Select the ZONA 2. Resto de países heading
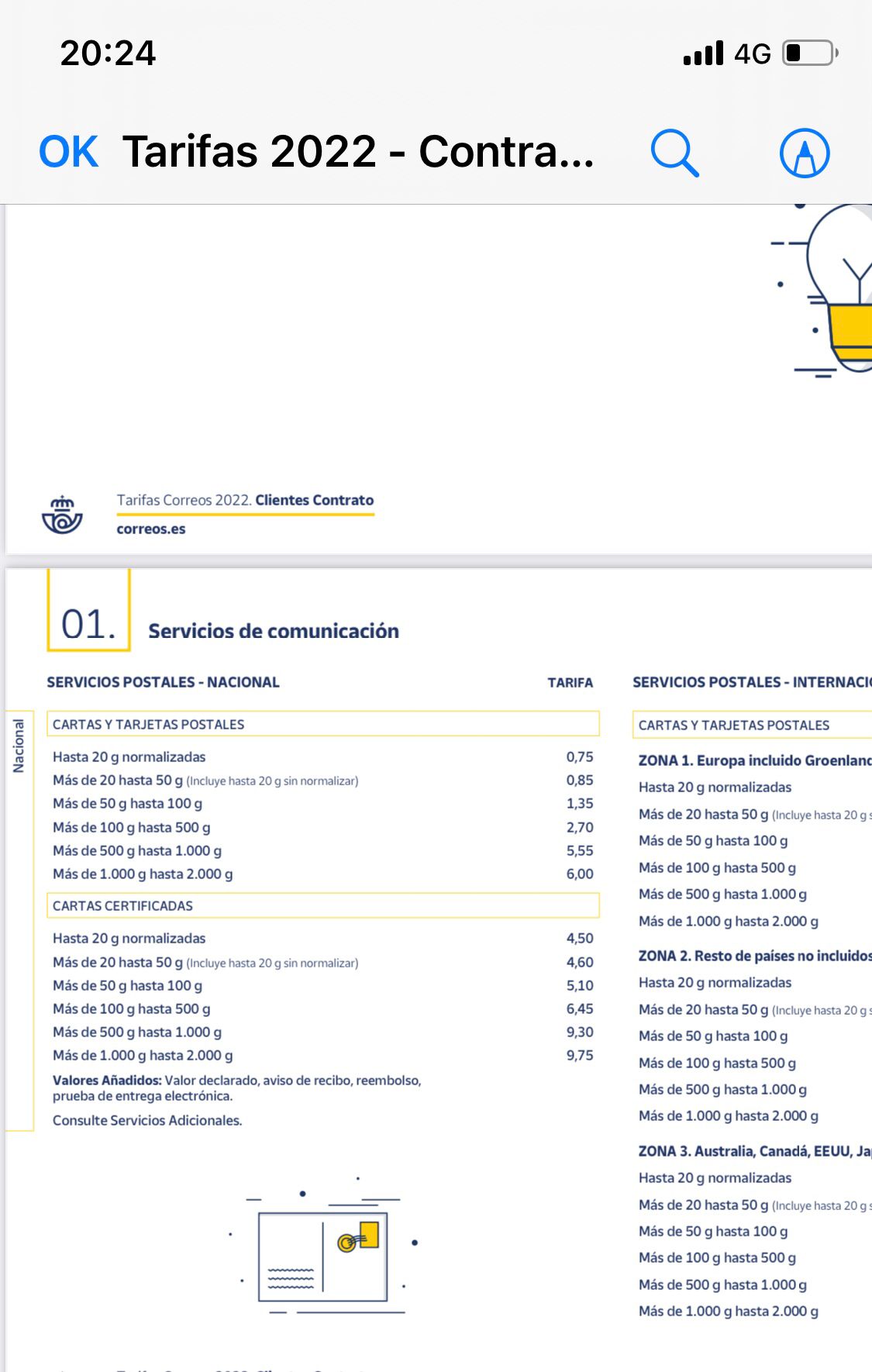This screenshot has width=872, height=1372. (x=755, y=956)
